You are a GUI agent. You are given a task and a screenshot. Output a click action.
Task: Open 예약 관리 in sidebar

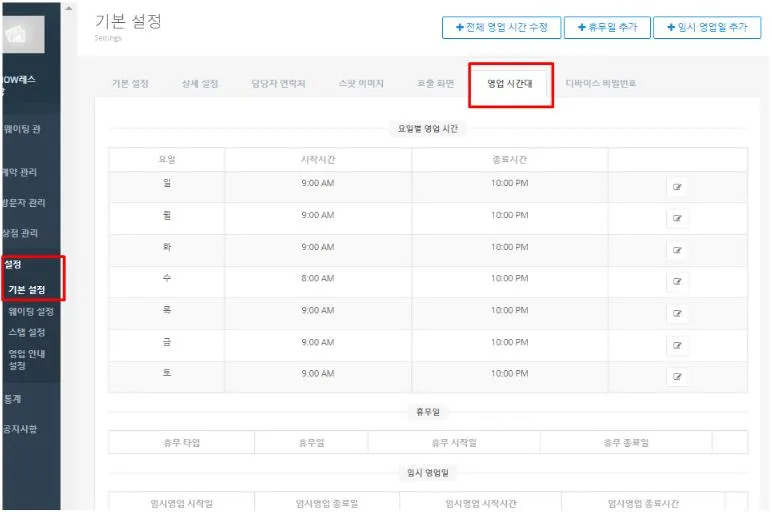pyautogui.click(x=20, y=172)
